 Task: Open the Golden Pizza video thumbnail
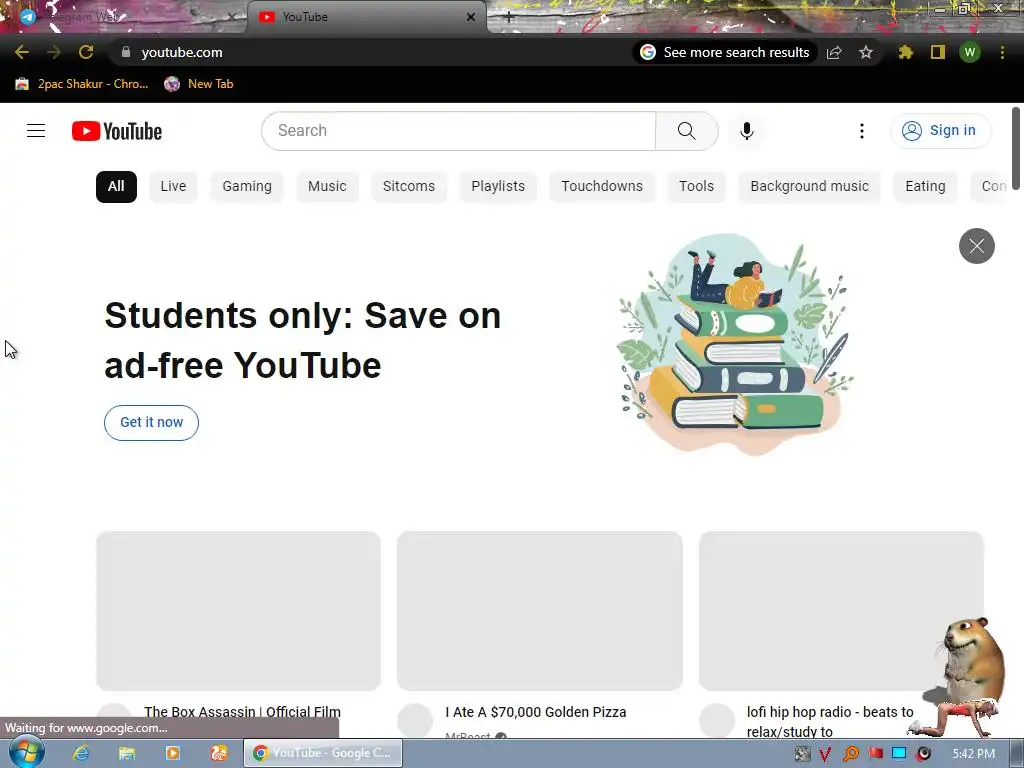(539, 611)
